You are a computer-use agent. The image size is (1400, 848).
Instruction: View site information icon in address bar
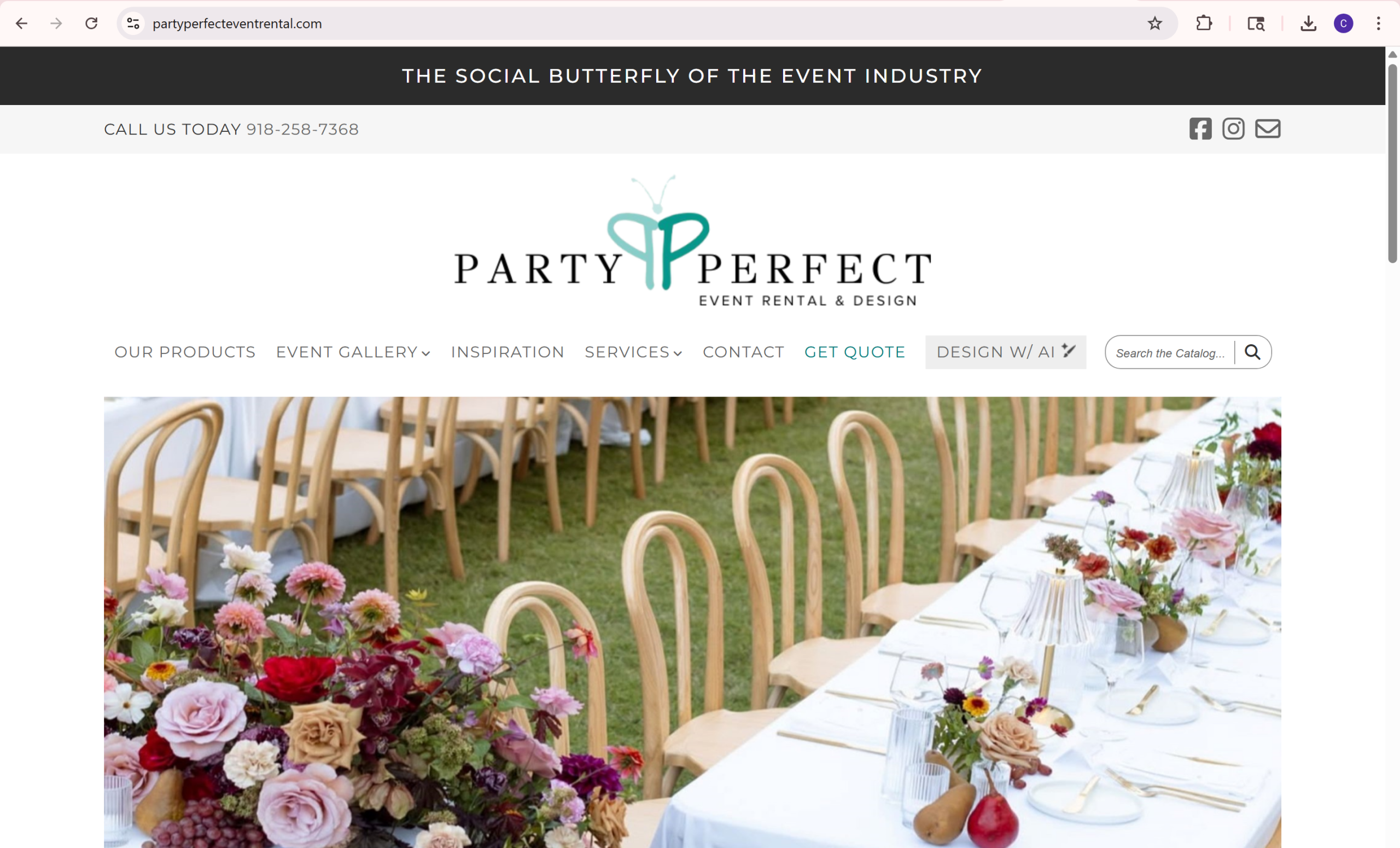133,24
